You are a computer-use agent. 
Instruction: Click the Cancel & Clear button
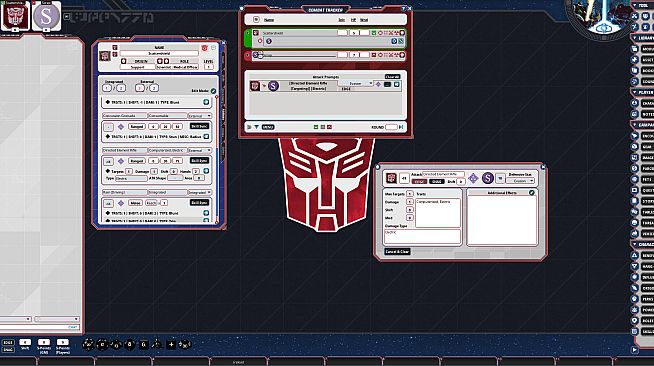point(397,252)
